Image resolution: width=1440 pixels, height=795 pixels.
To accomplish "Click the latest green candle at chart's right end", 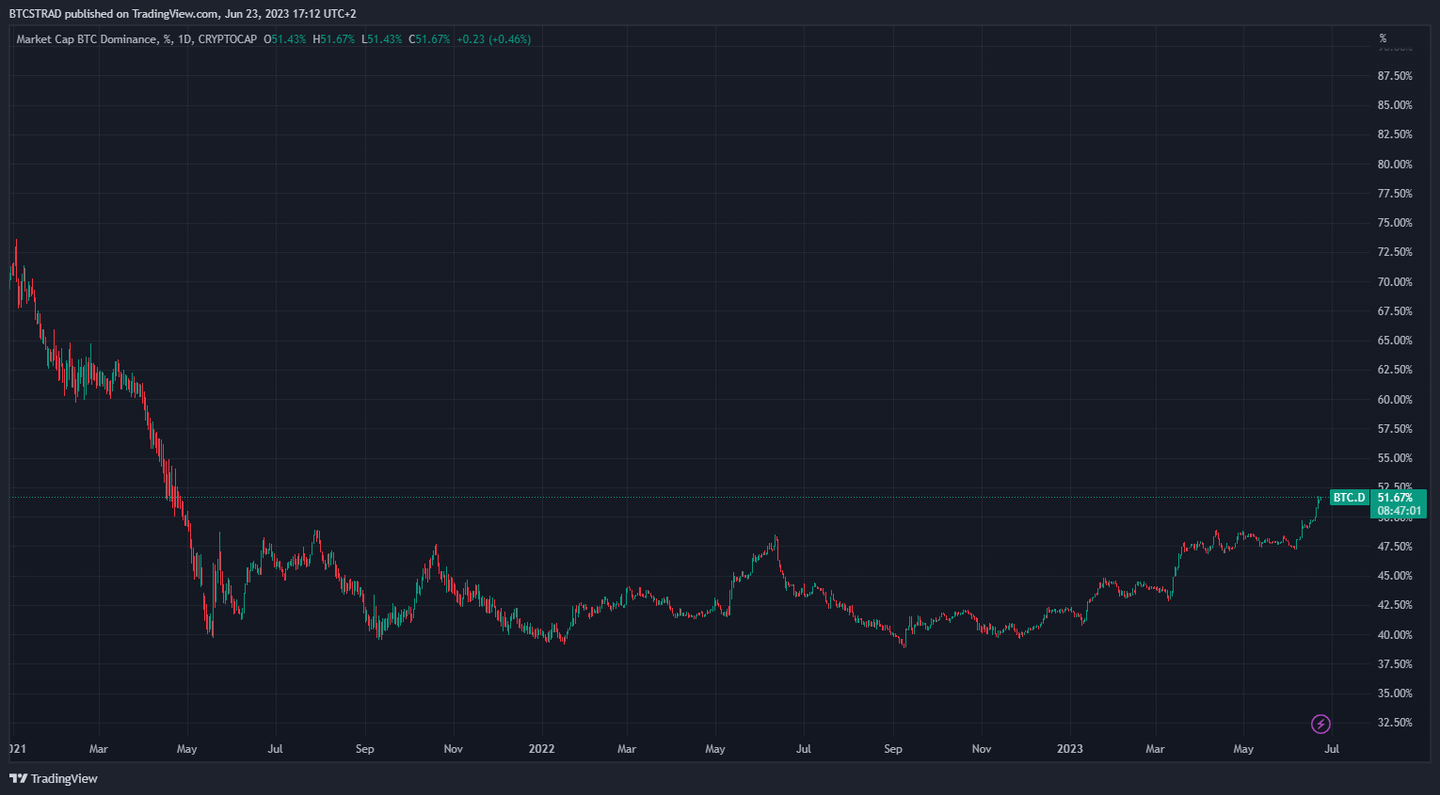I will (1320, 498).
